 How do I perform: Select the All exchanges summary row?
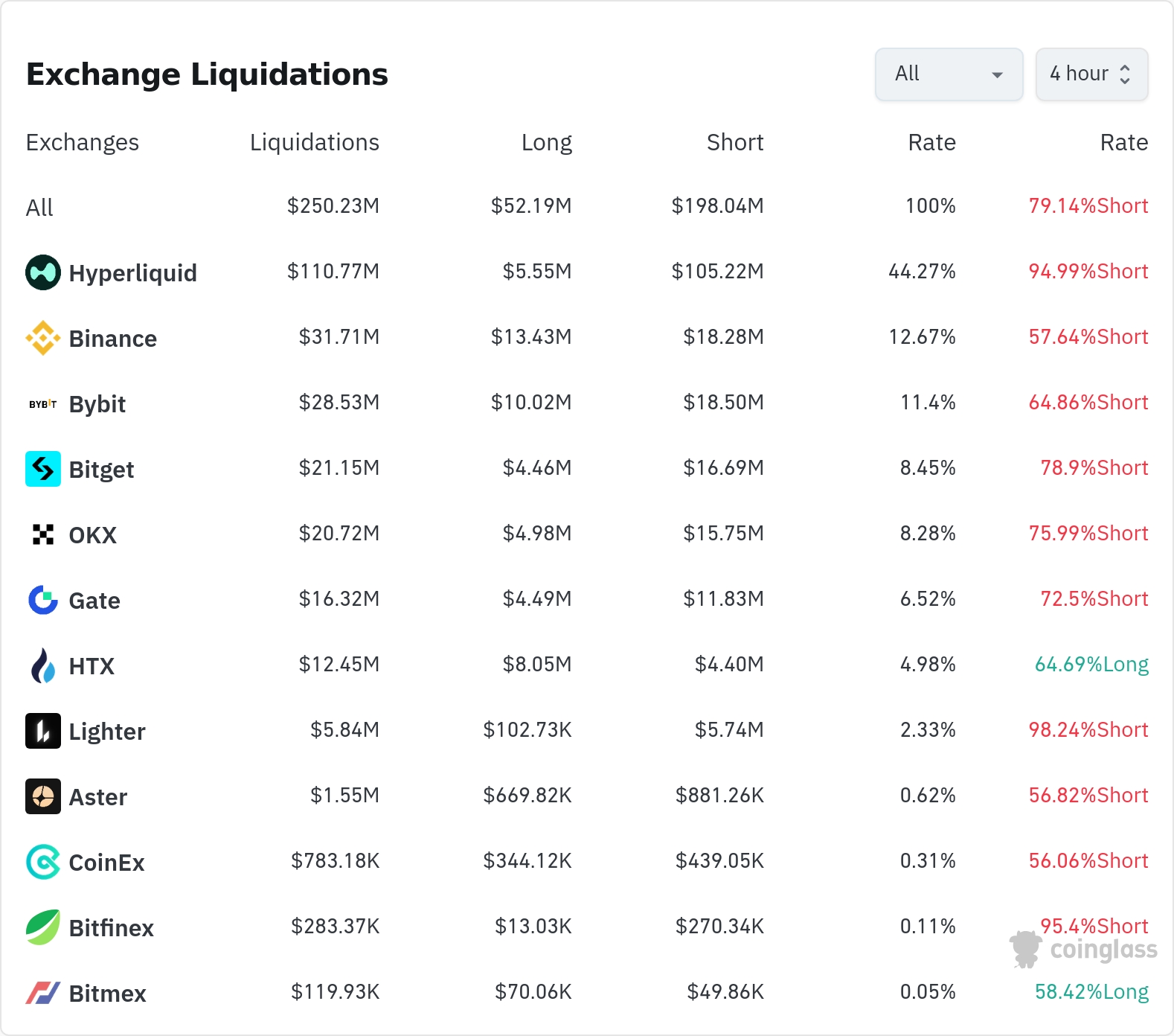click(x=40, y=207)
